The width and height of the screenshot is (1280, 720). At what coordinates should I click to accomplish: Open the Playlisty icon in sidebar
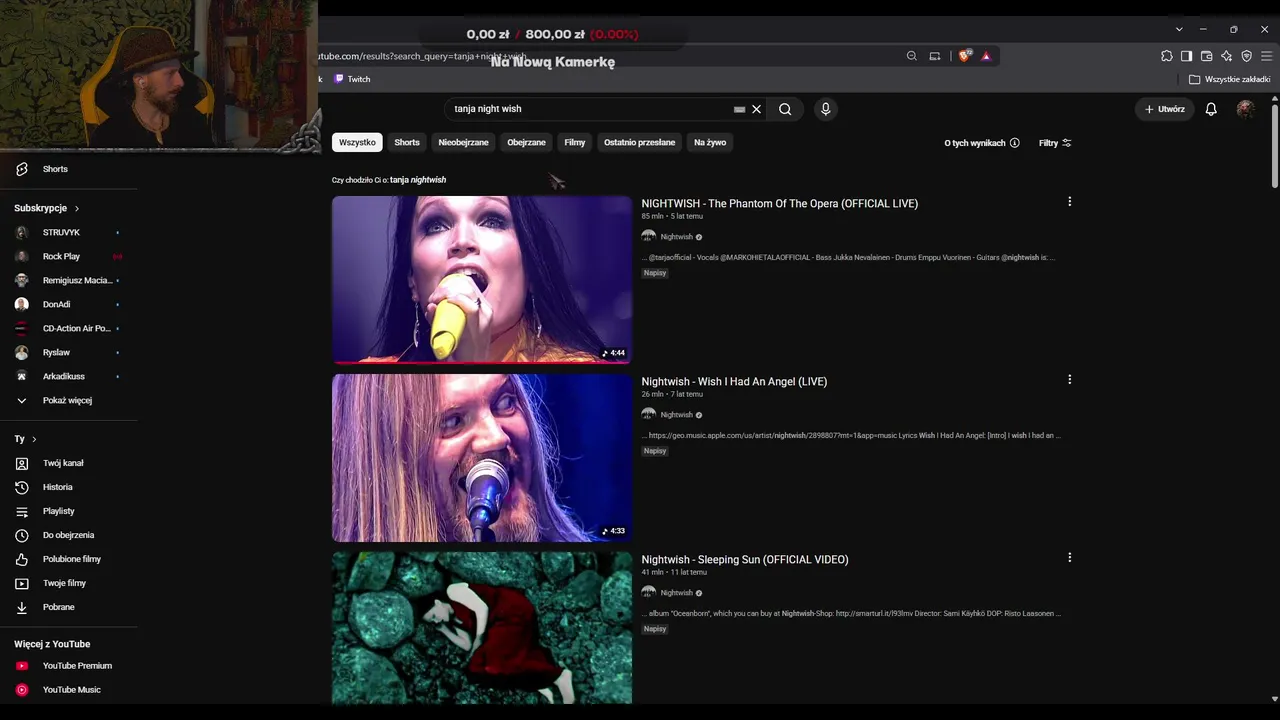click(x=22, y=511)
